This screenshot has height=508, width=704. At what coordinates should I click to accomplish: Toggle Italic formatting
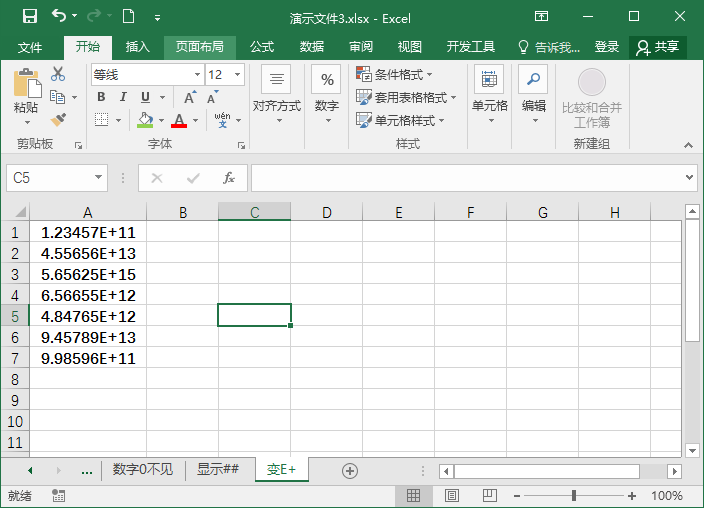pyautogui.click(x=123, y=97)
